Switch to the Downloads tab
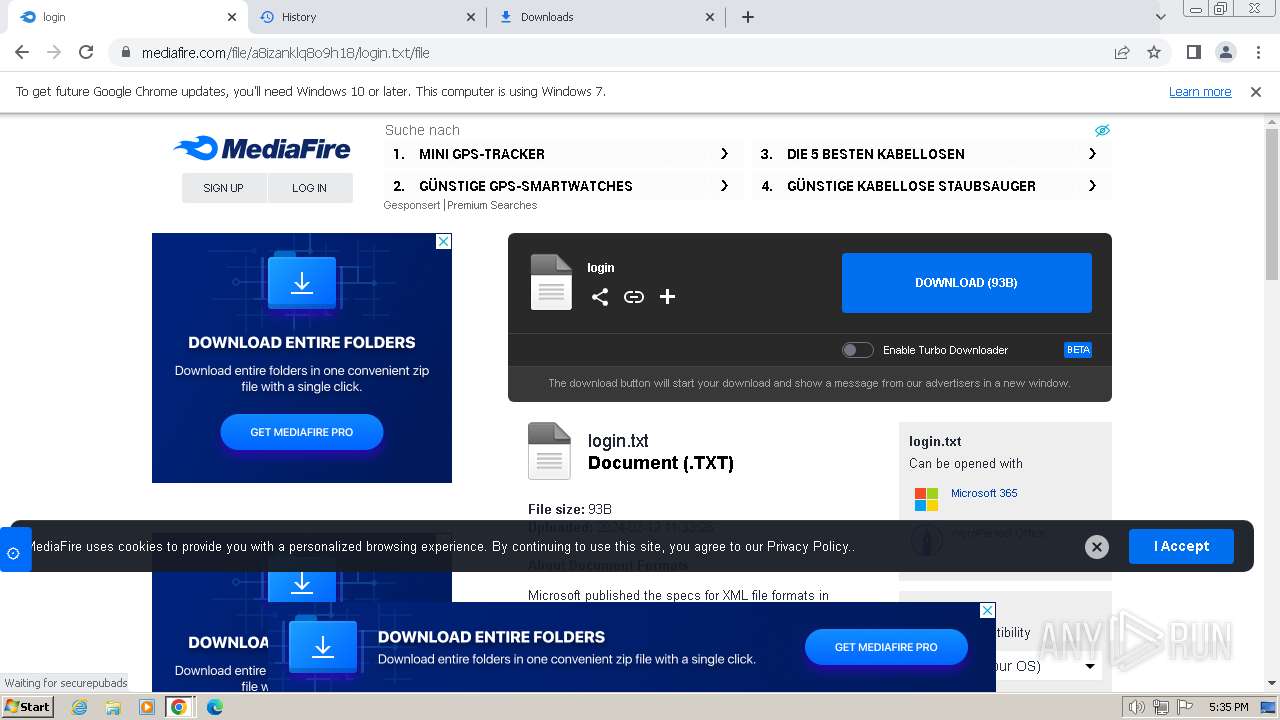Screen dimensions: 1280x720 [x=607, y=17]
